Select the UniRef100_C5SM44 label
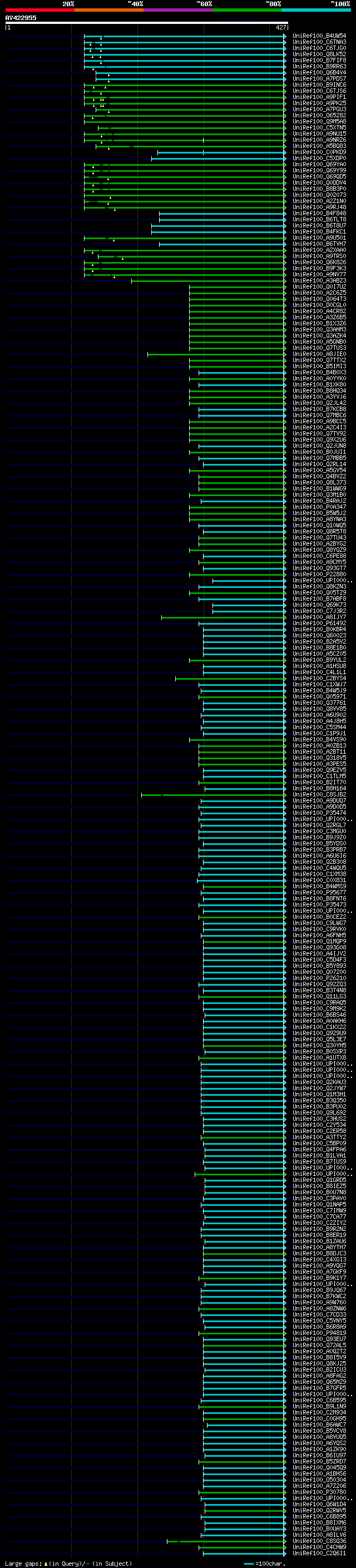This screenshot has width=356, height=1568. [x=319, y=727]
